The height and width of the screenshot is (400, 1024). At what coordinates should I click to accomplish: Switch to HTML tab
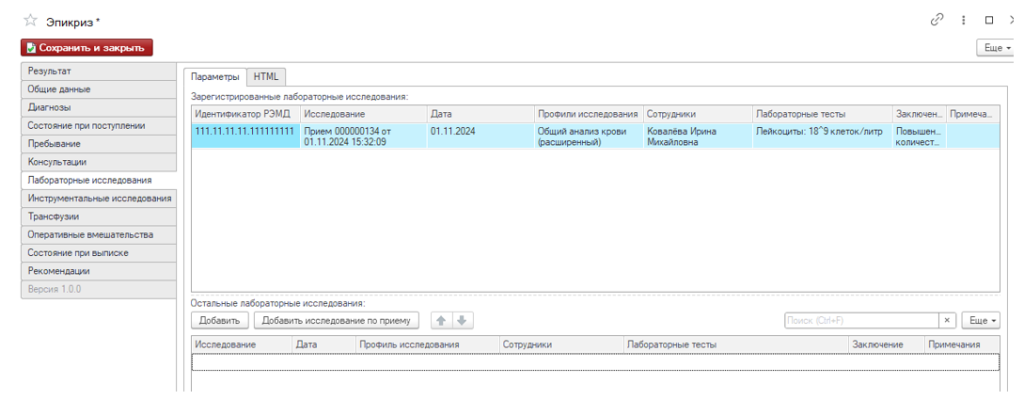(x=266, y=76)
